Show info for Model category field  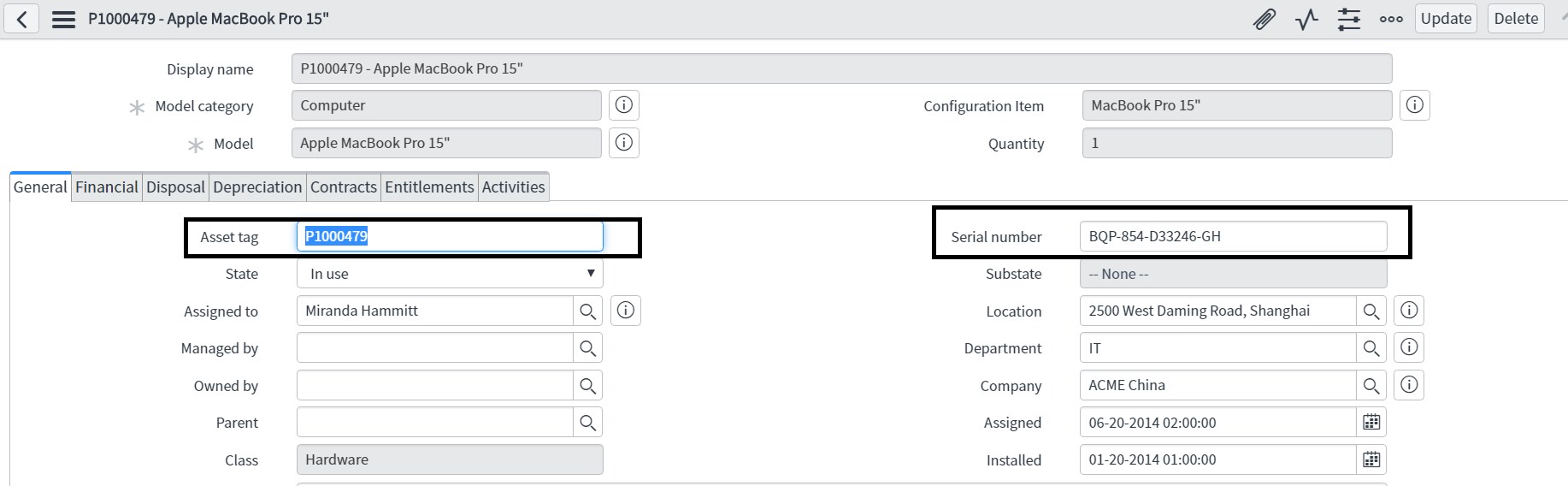click(x=624, y=105)
